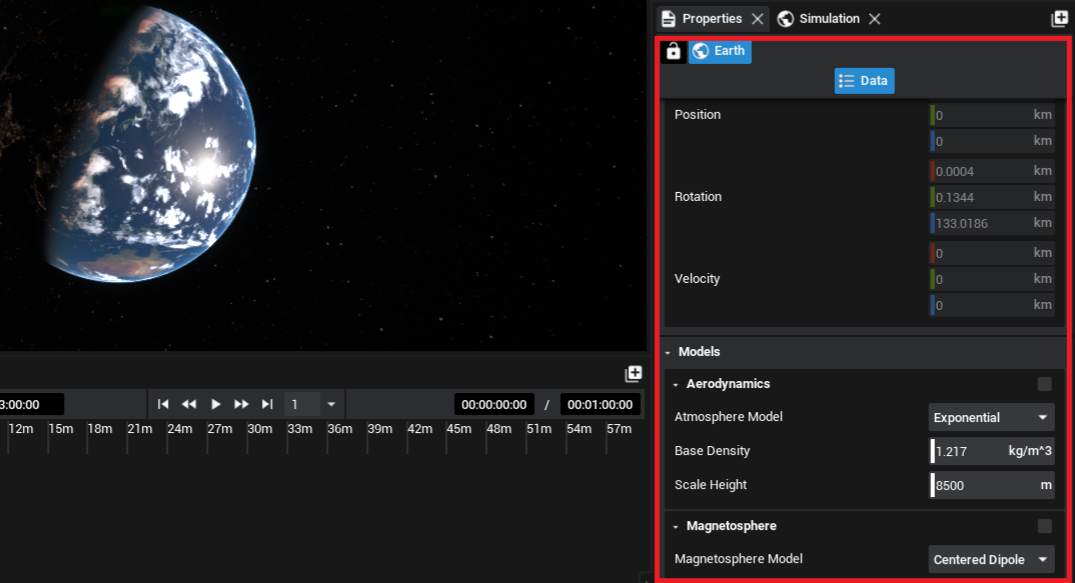Open the Data view button
This screenshot has height=583, width=1075.
point(865,81)
